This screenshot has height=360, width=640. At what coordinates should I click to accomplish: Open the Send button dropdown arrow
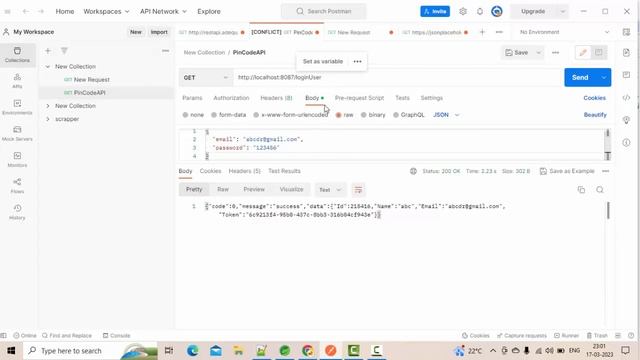pos(603,78)
